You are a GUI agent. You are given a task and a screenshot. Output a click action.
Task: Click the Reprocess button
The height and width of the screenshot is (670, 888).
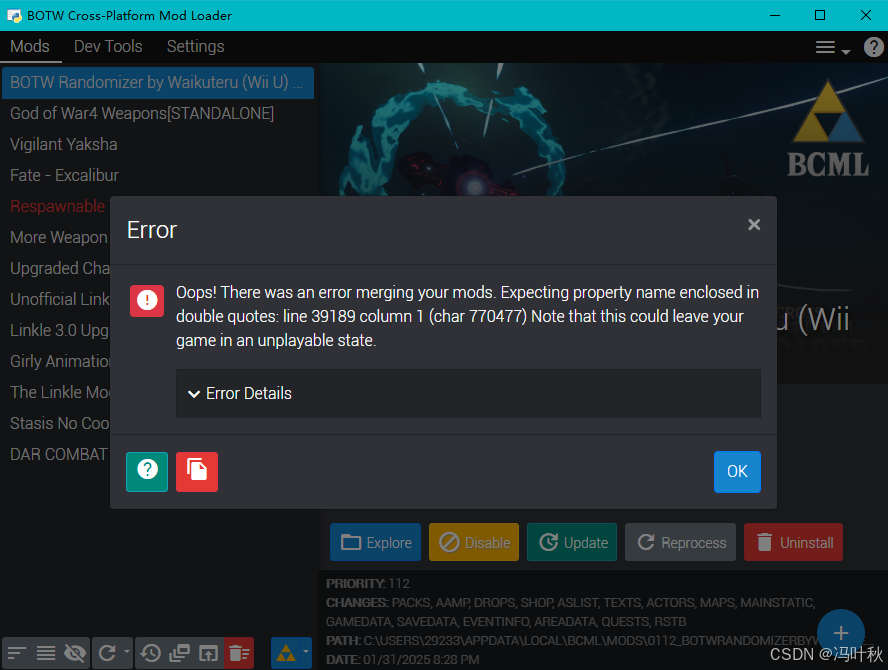click(680, 543)
